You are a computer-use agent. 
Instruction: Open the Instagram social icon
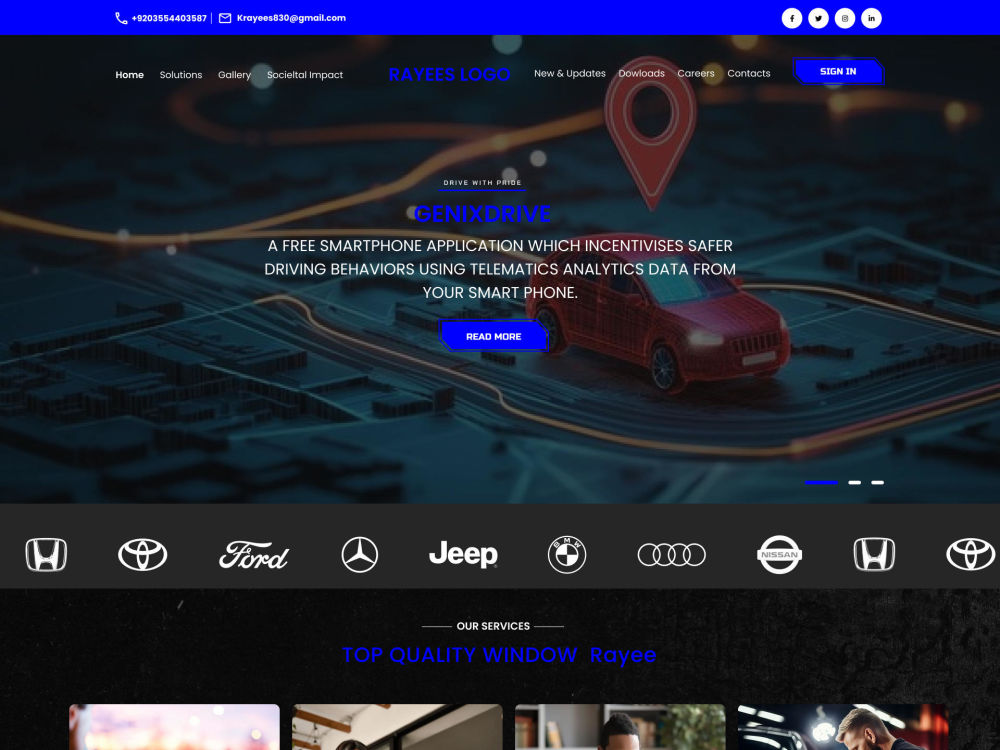(844, 18)
